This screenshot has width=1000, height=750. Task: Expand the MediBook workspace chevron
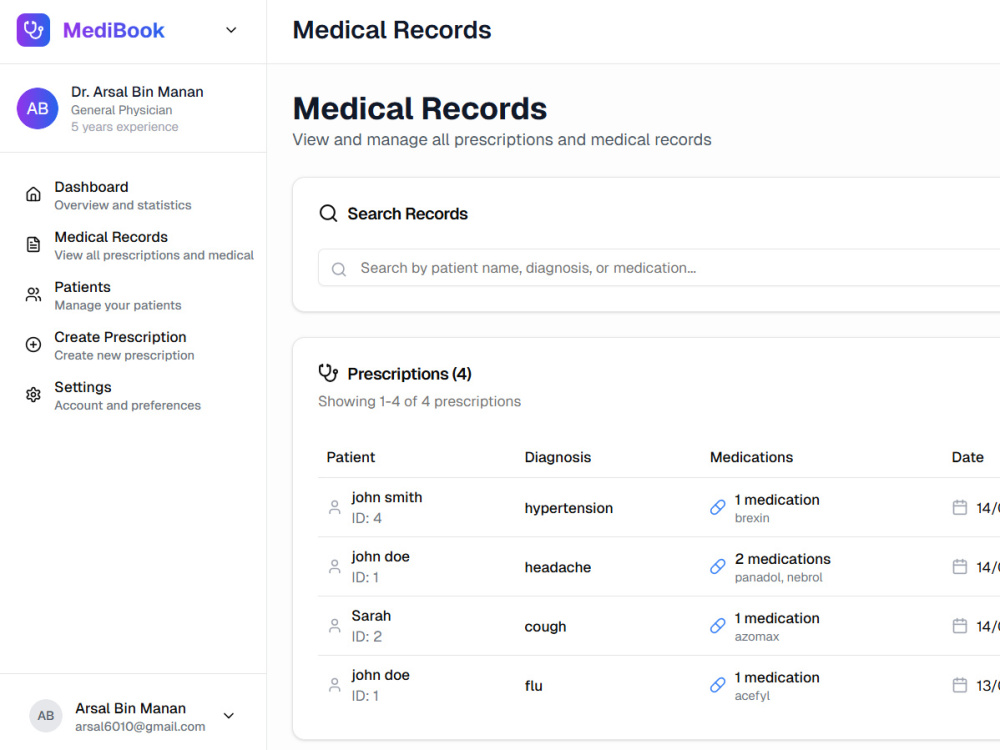click(x=232, y=30)
